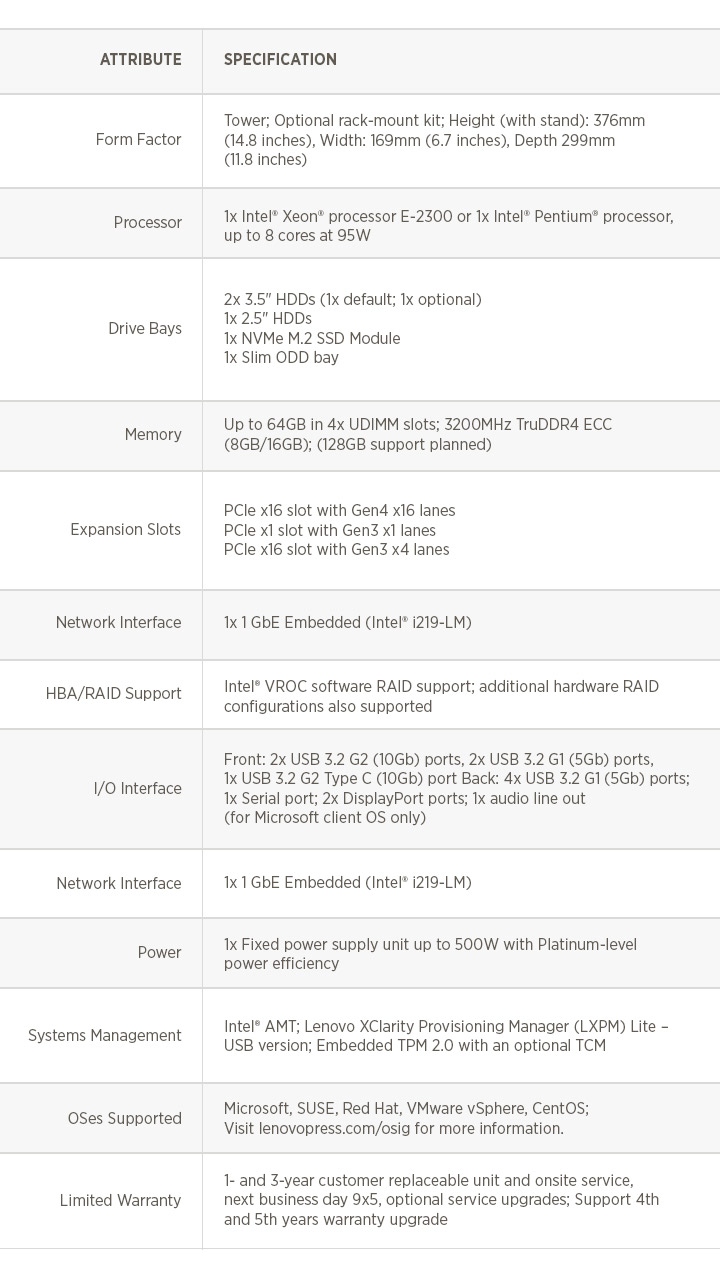Screen dimensions: 720x1280
Task: Select the Form Factor row label
Action: coord(139,140)
